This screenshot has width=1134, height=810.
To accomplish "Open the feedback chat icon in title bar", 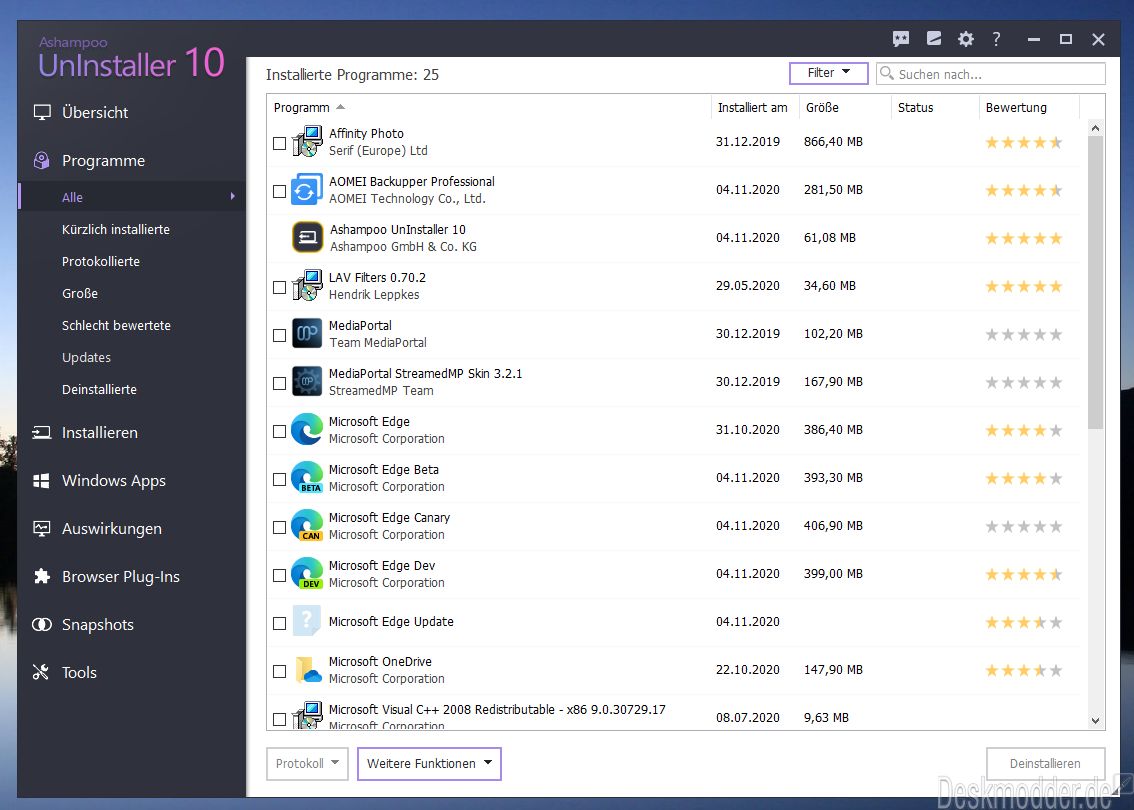I will 900,39.
